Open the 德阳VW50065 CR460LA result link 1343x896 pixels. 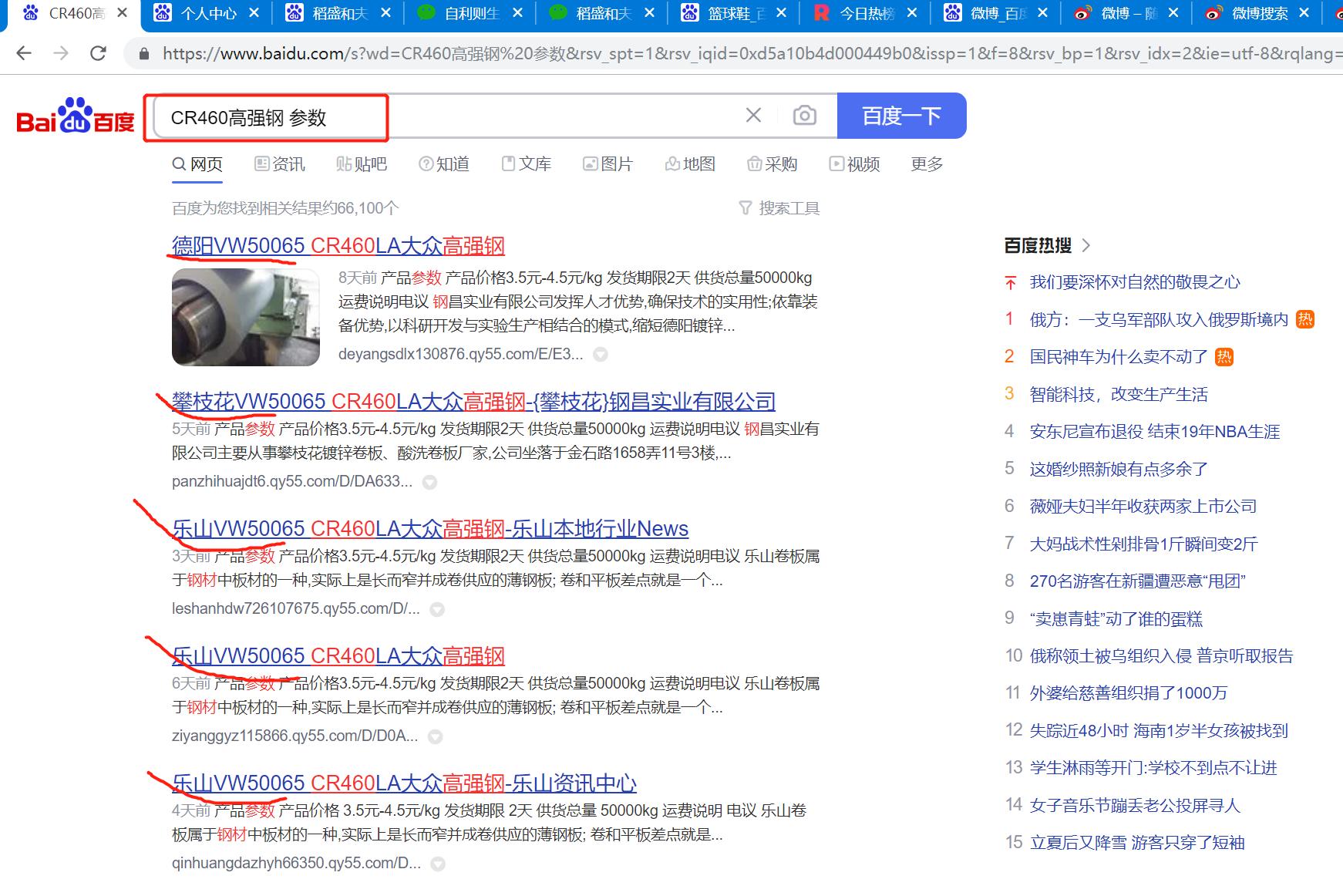pos(337,246)
